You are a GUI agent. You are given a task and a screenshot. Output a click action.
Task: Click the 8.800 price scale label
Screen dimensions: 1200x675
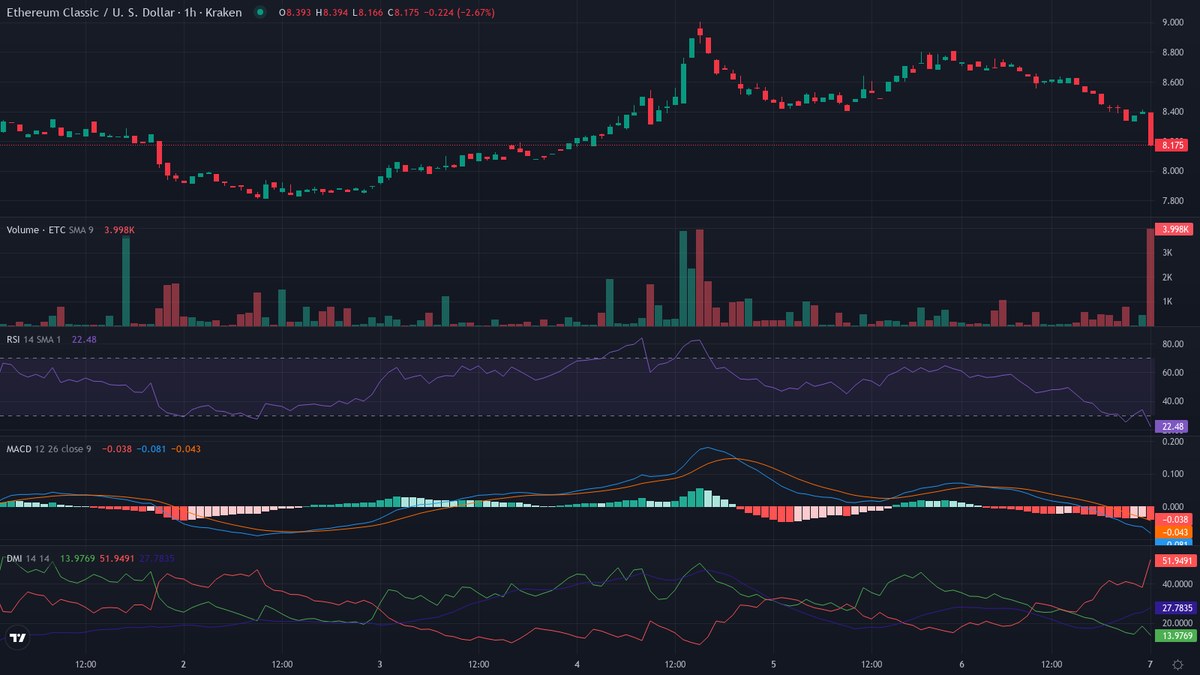[x=1173, y=53]
